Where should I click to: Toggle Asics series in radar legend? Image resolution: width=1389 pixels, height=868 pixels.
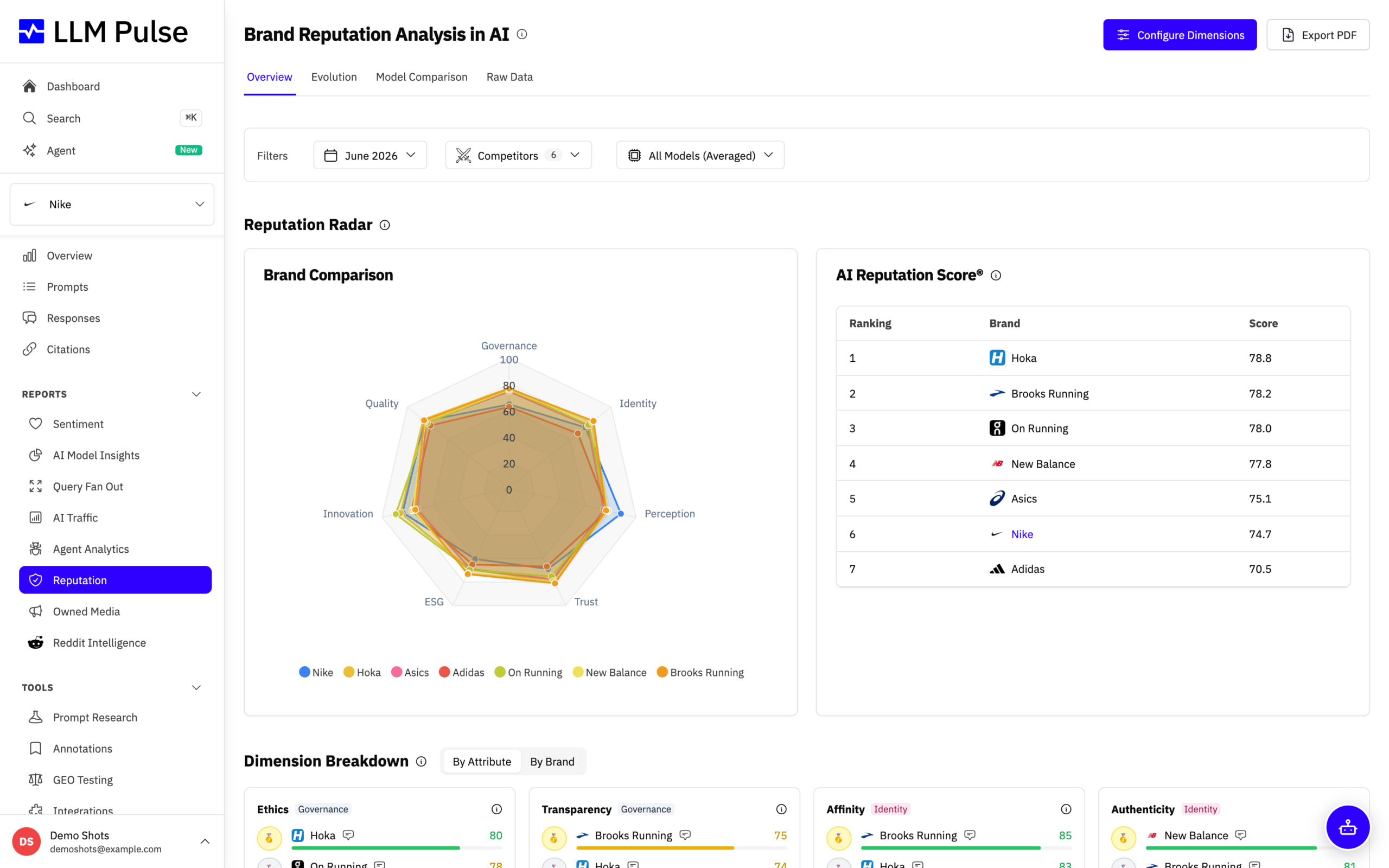410,672
